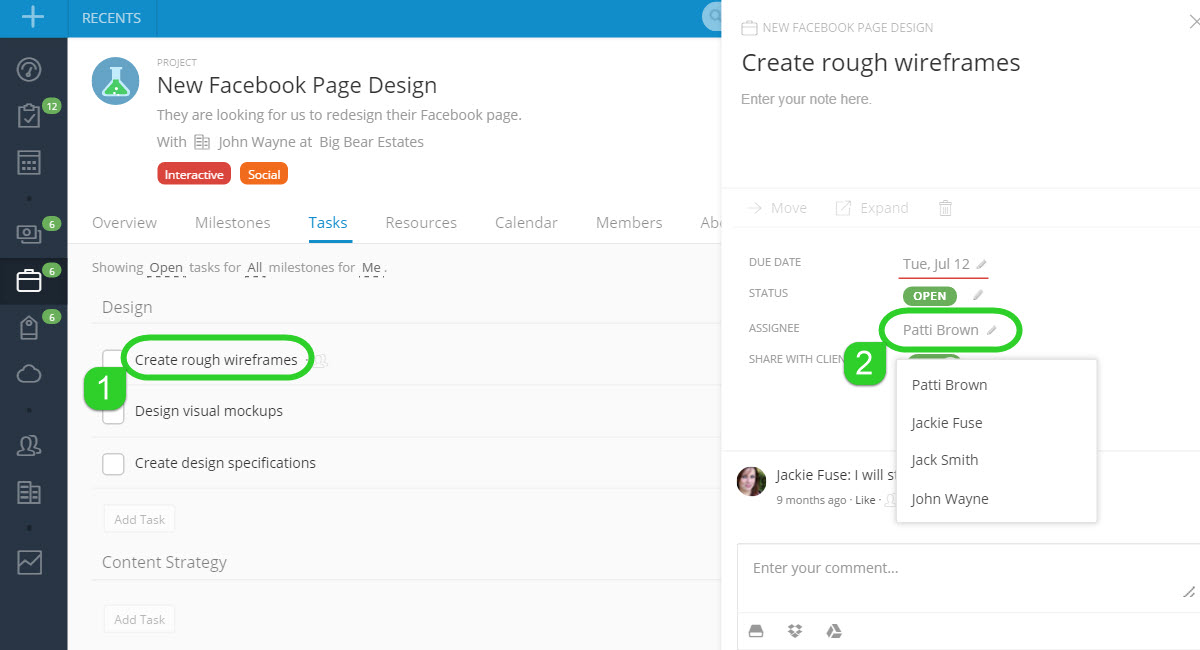Attach file from computer drive icon
This screenshot has height=650, width=1200.
pos(757,631)
